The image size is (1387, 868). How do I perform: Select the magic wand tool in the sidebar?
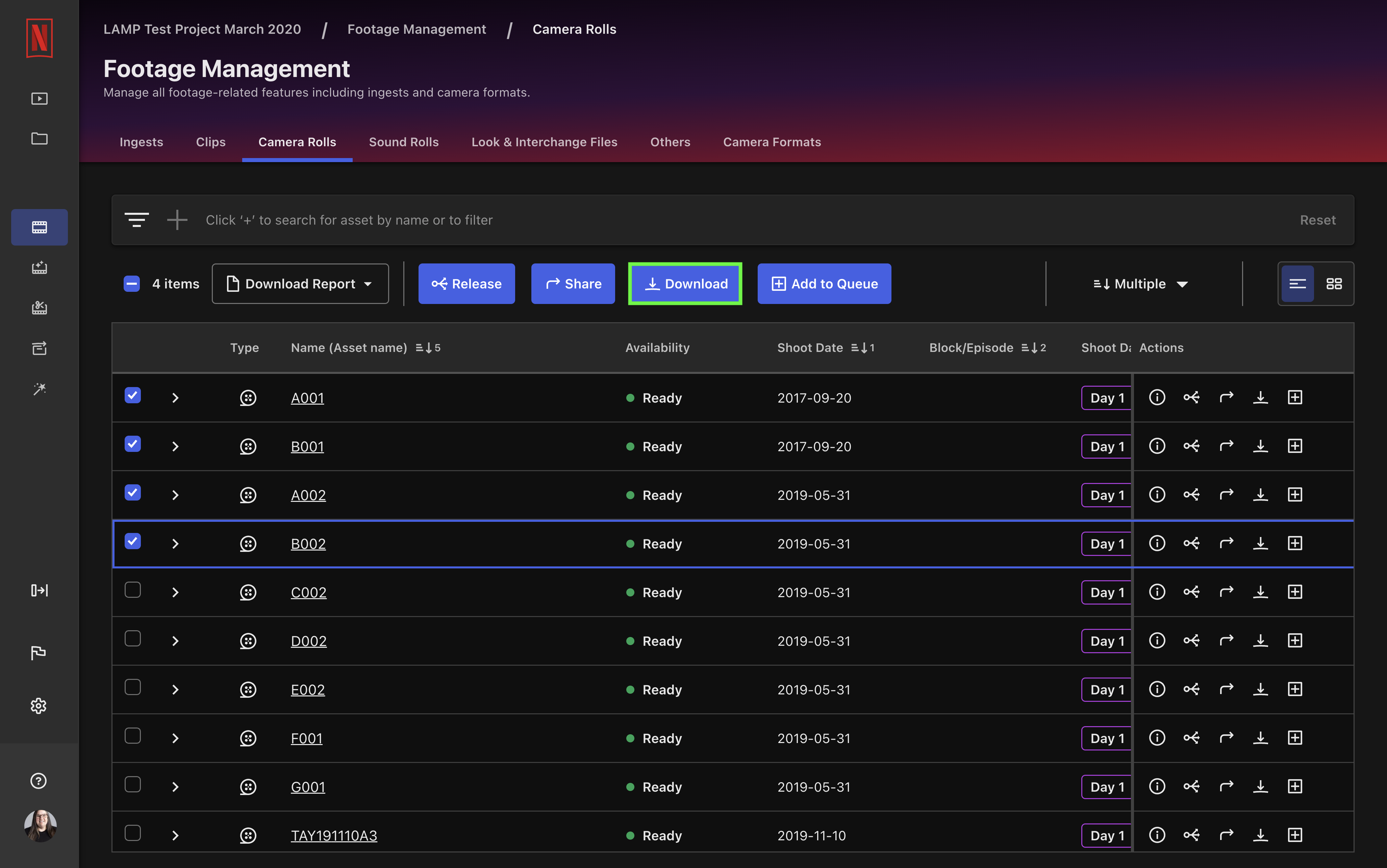39,390
